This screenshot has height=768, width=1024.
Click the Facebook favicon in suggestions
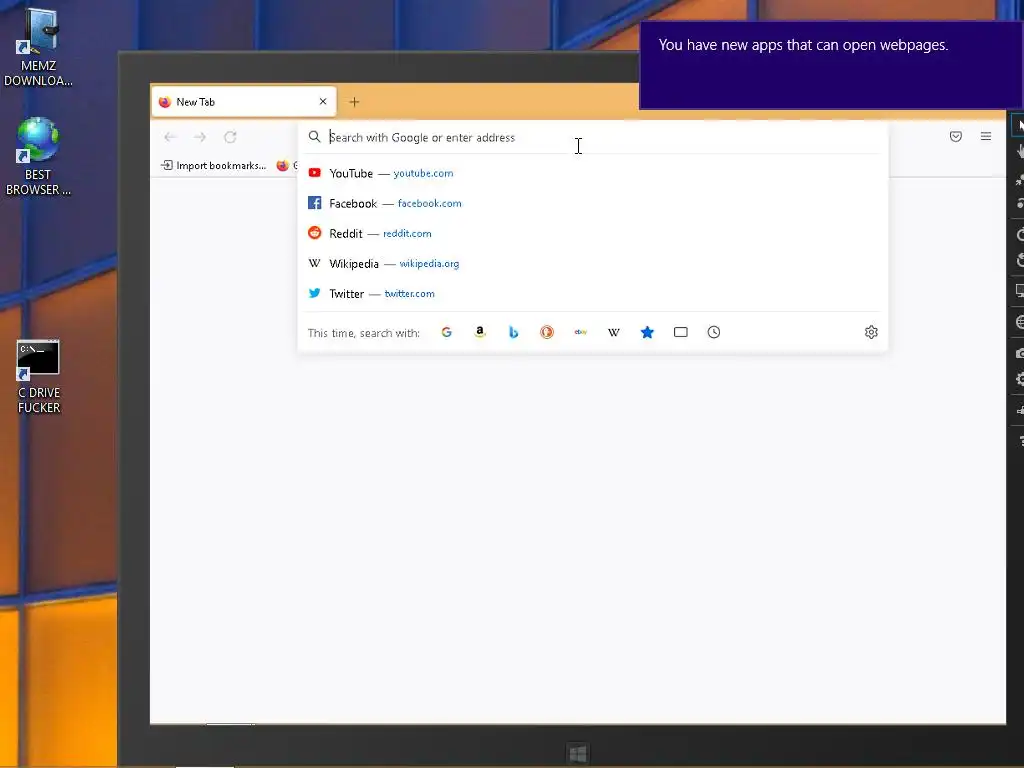point(315,202)
